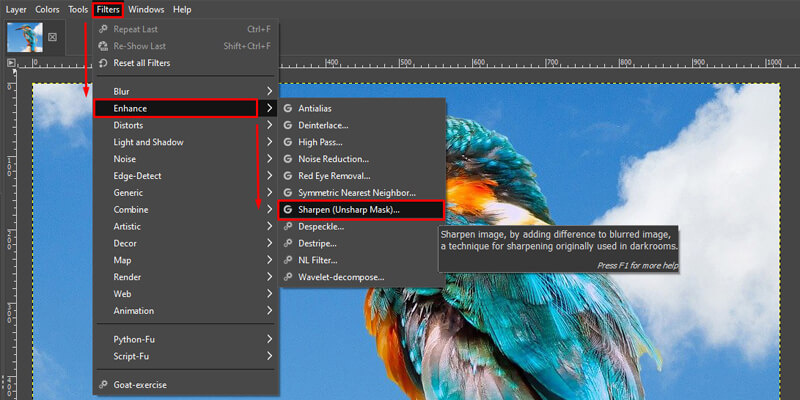
Task: Expand the Noise submenu
Action: point(186,159)
